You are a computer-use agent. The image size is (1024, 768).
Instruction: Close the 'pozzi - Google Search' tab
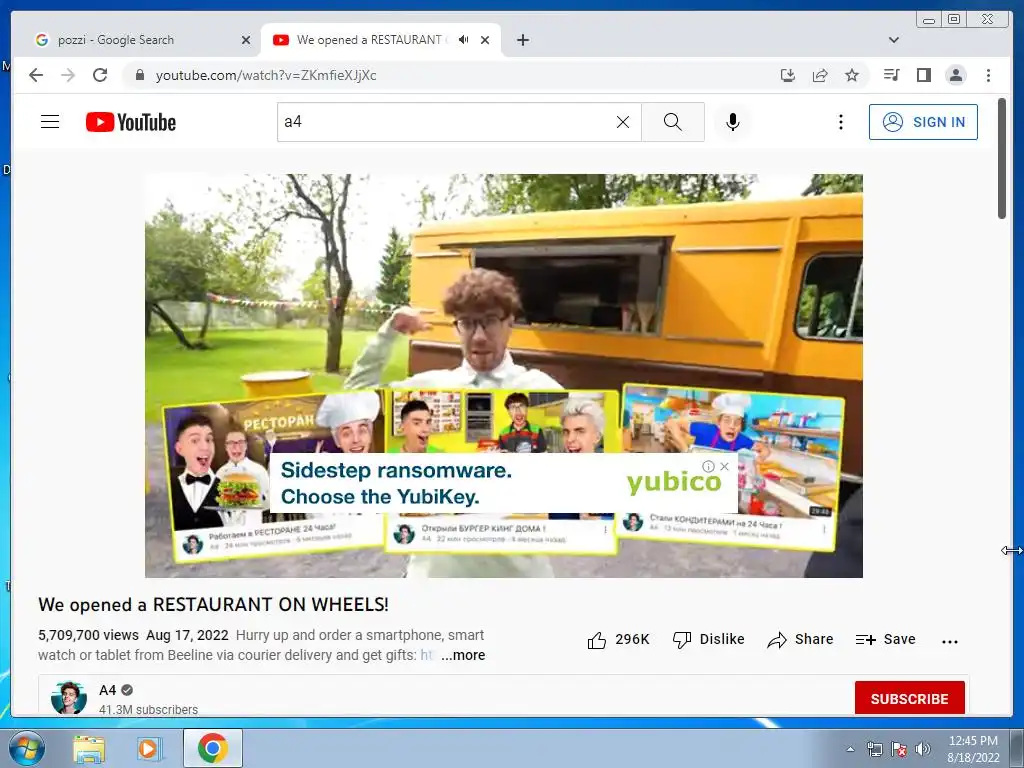click(x=246, y=40)
